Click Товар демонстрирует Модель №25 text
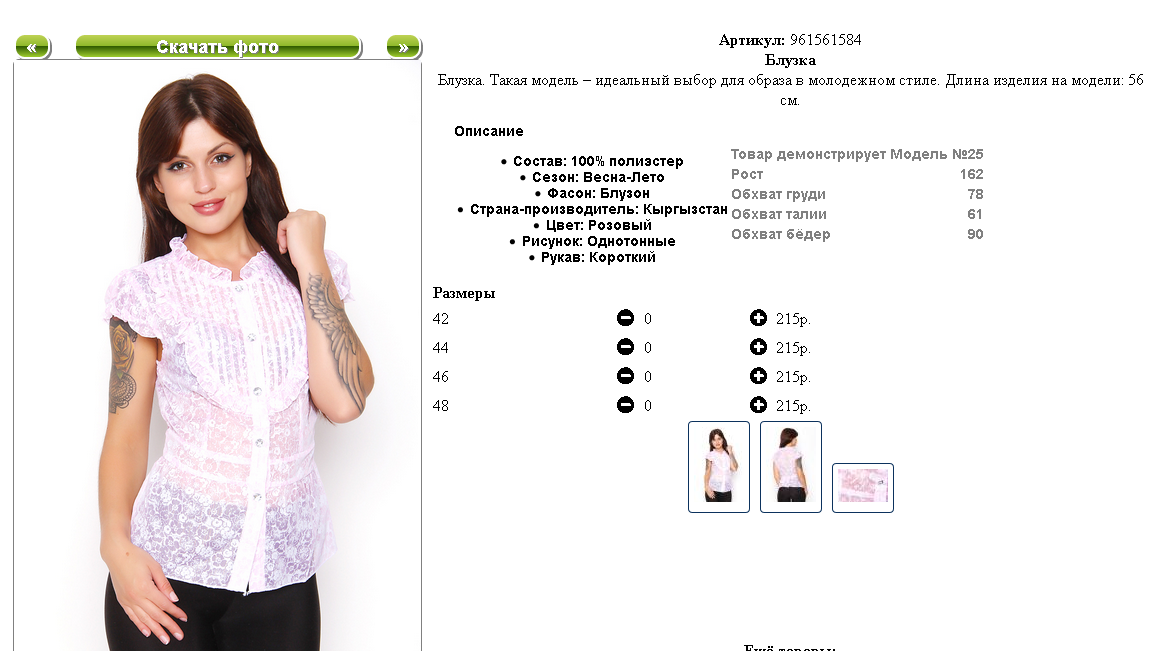 (x=857, y=154)
